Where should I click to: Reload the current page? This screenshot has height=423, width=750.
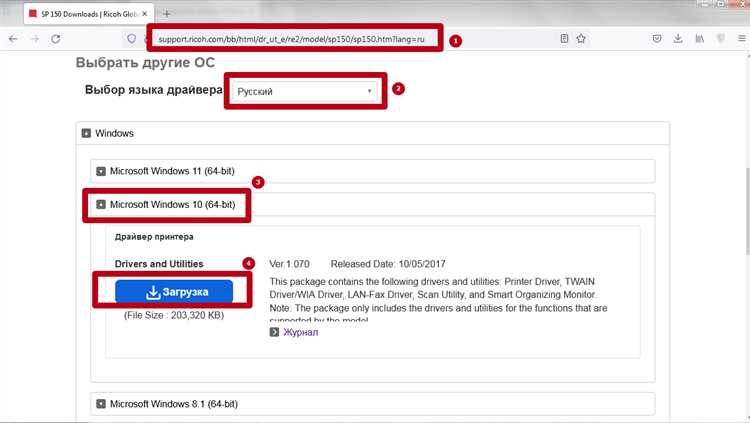(56, 39)
